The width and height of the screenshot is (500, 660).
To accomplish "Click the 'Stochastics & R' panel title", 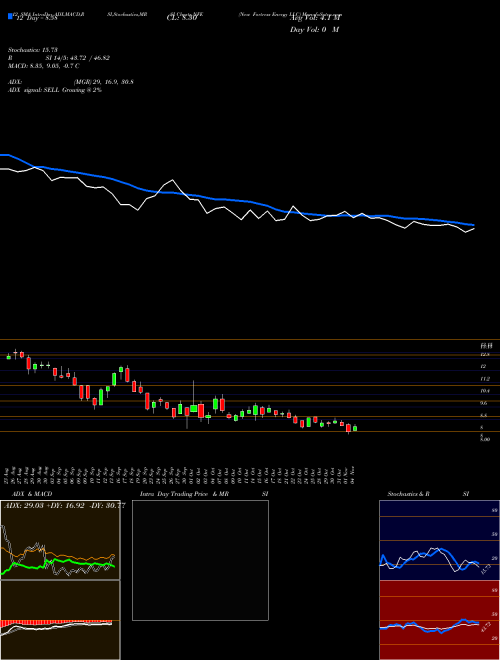I will [x=409, y=494].
